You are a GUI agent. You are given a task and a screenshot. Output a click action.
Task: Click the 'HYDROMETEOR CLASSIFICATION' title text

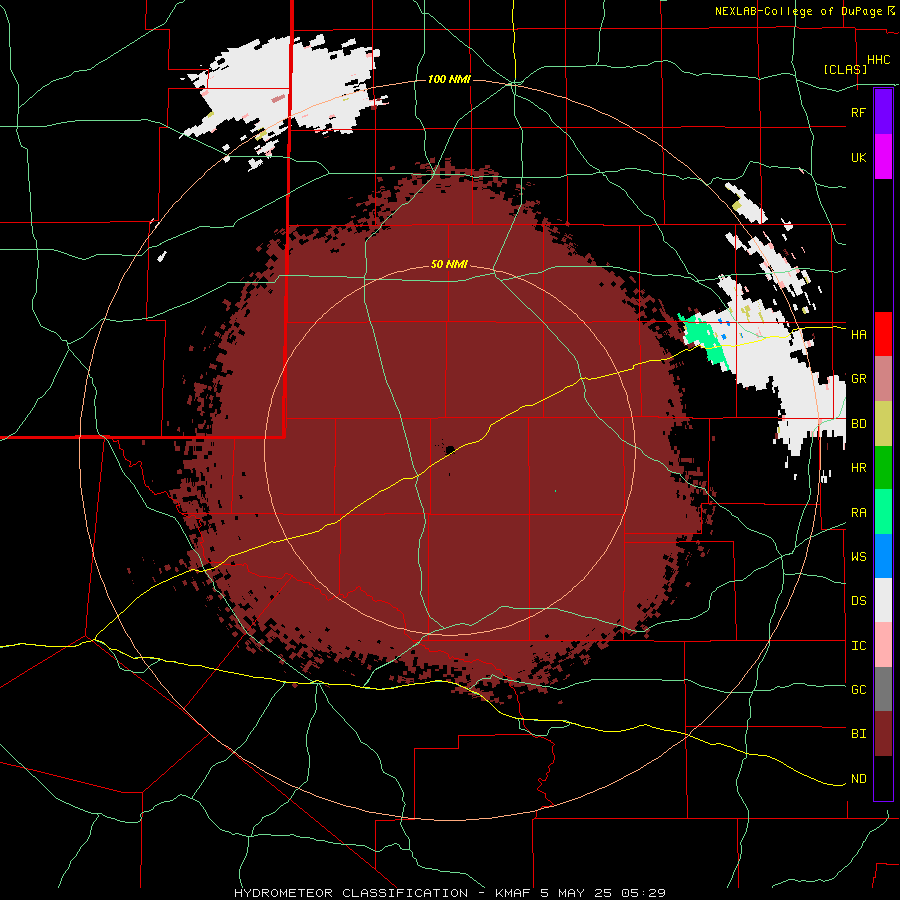click(350, 893)
